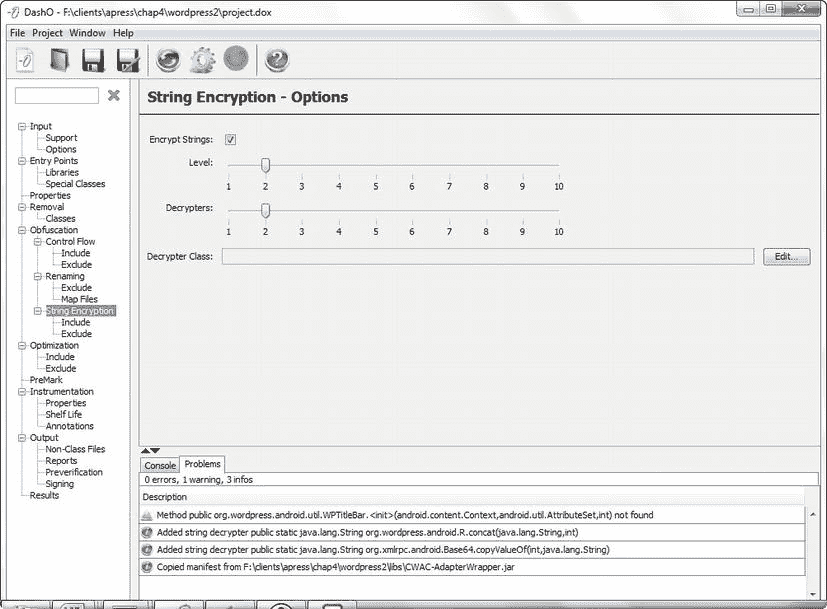Collapse the String Encryption tree node

[37, 311]
